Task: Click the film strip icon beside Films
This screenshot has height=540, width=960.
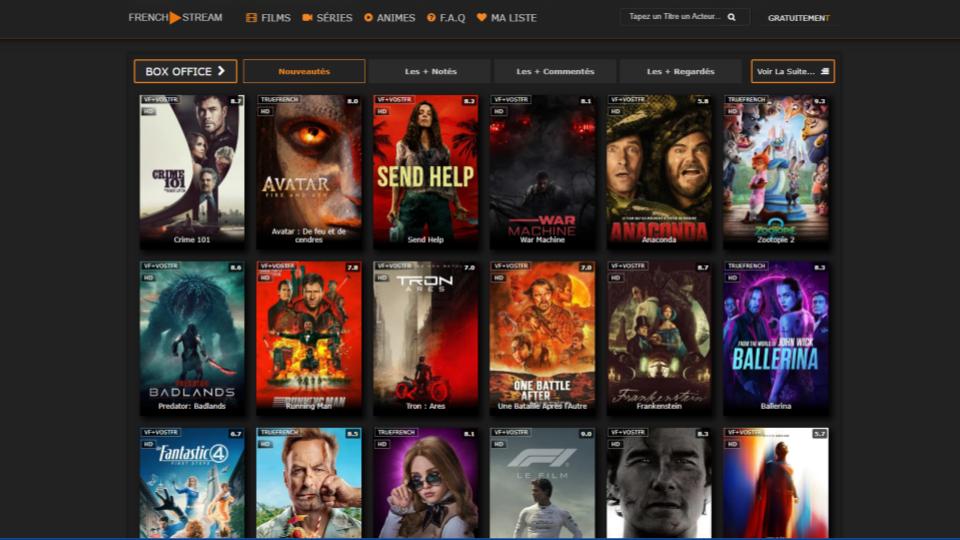Action: [x=251, y=18]
